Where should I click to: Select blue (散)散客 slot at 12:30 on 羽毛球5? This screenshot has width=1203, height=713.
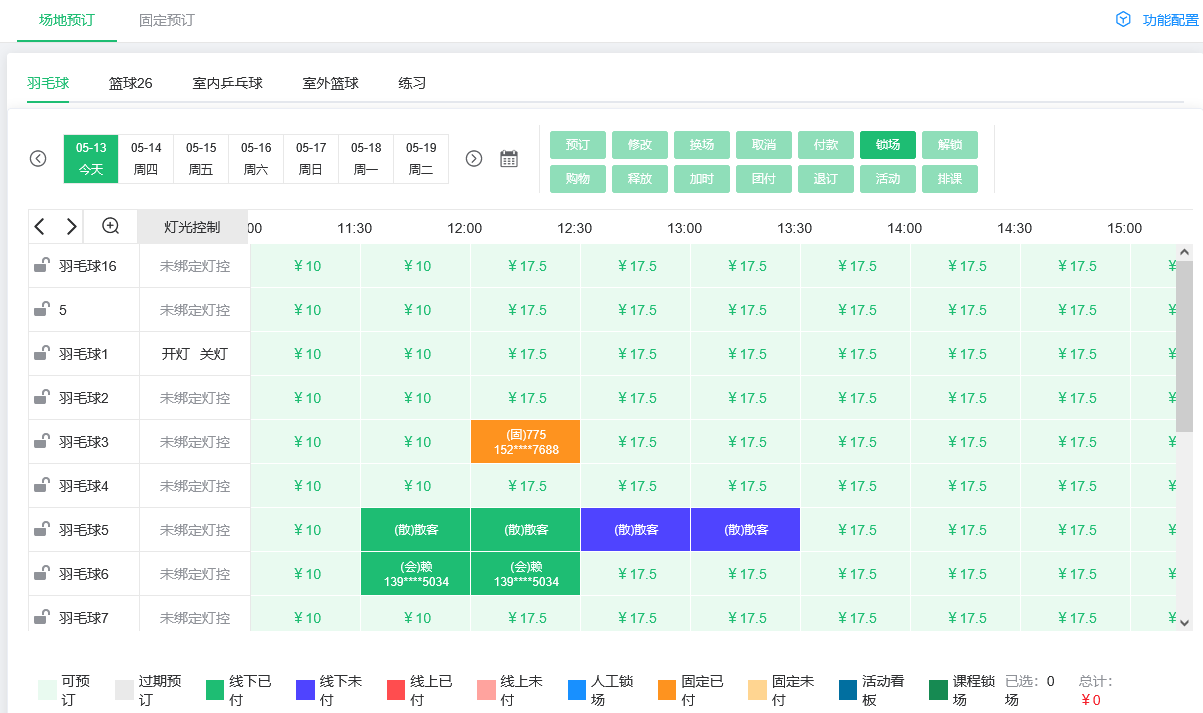click(636, 530)
